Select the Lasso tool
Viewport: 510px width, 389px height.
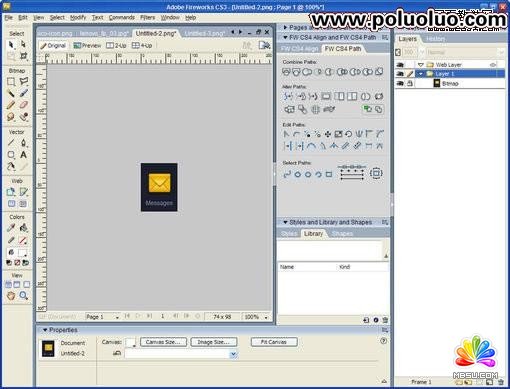coord(23,81)
